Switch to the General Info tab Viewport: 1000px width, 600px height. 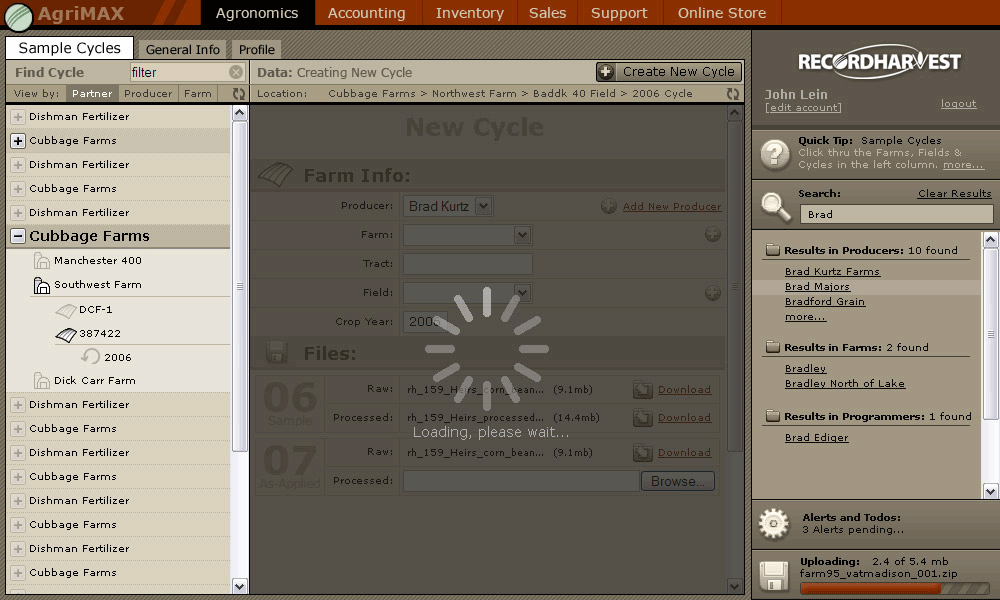[183, 49]
